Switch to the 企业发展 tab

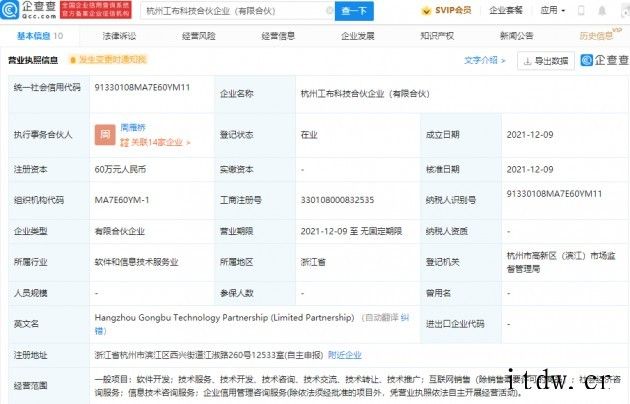pyautogui.click(x=358, y=36)
